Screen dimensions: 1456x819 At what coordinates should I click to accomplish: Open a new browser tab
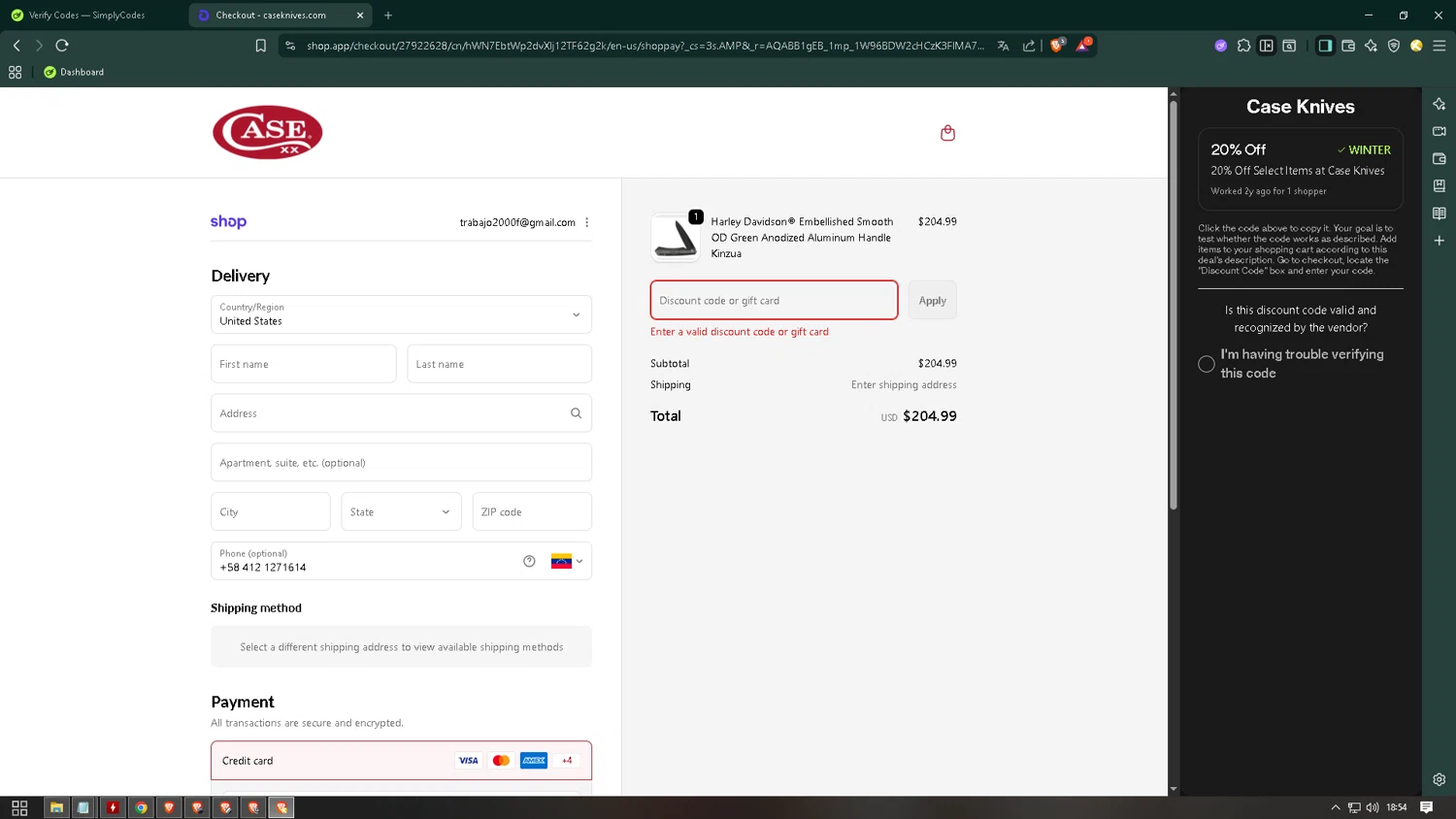click(388, 16)
